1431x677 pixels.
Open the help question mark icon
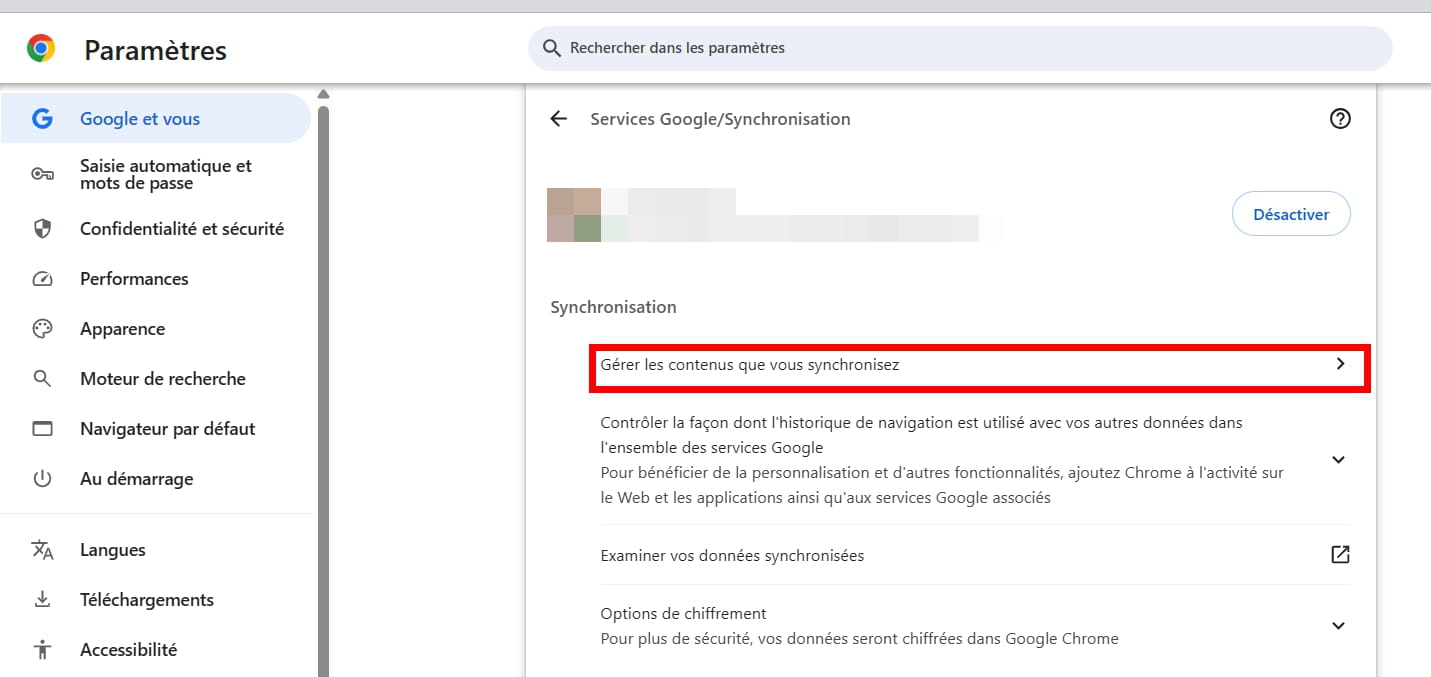tap(1340, 119)
